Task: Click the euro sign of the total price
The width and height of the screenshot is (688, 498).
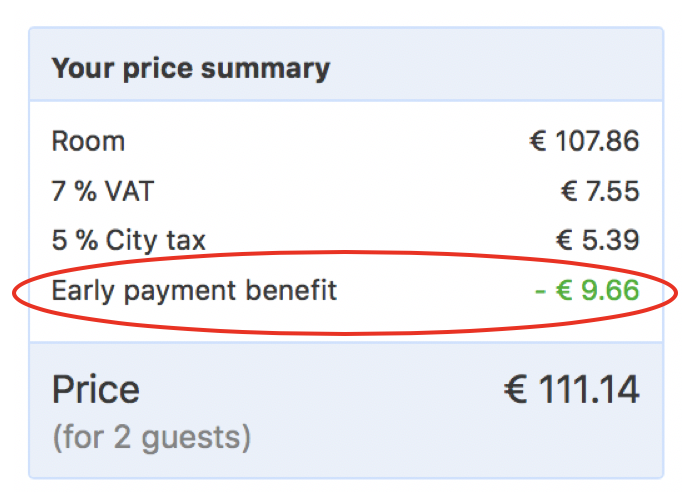Action: pyautogui.click(x=516, y=389)
